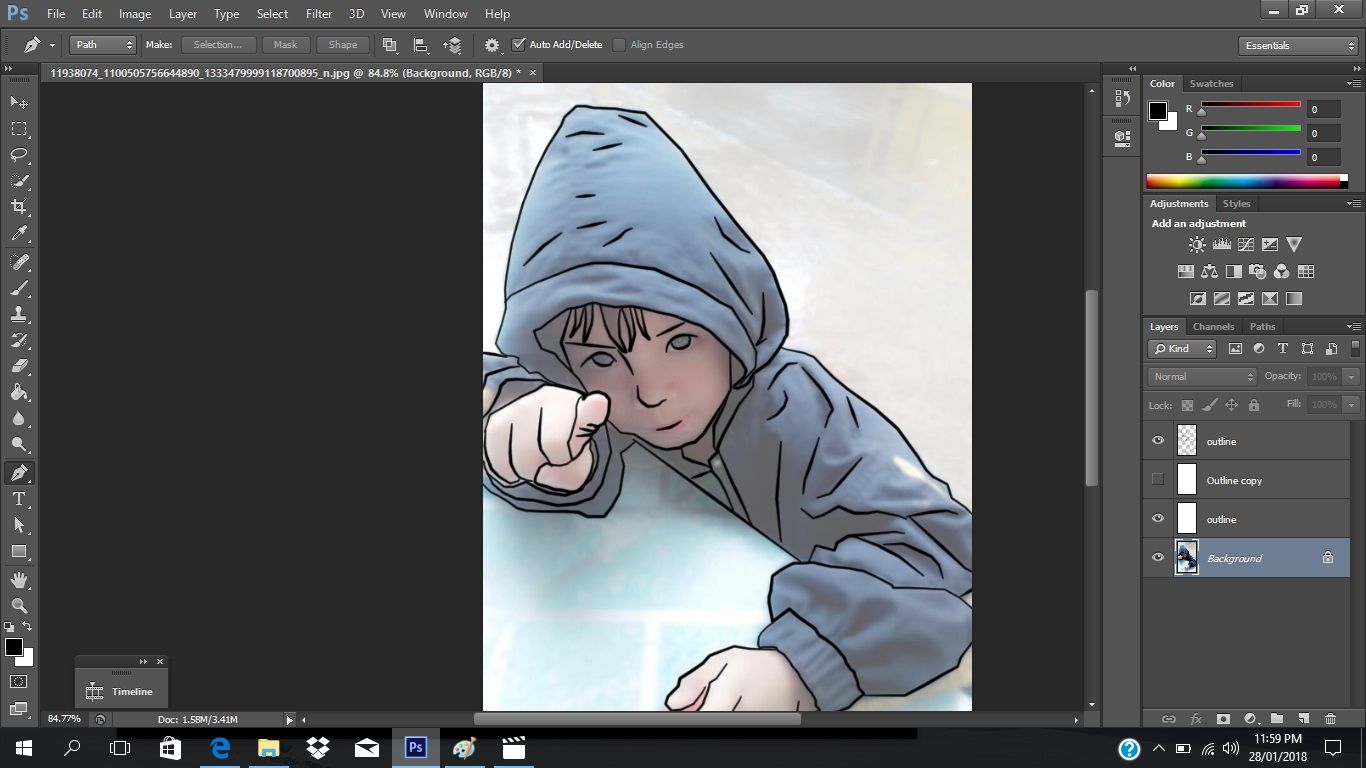Select the Crop tool
The width and height of the screenshot is (1366, 768).
tap(19, 207)
